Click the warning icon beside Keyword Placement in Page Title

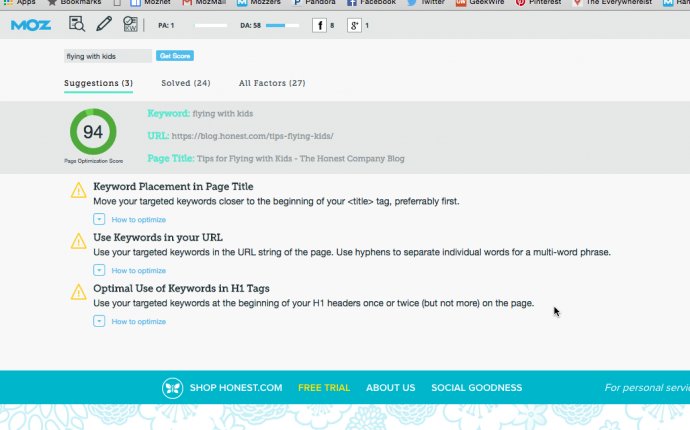[x=79, y=190]
